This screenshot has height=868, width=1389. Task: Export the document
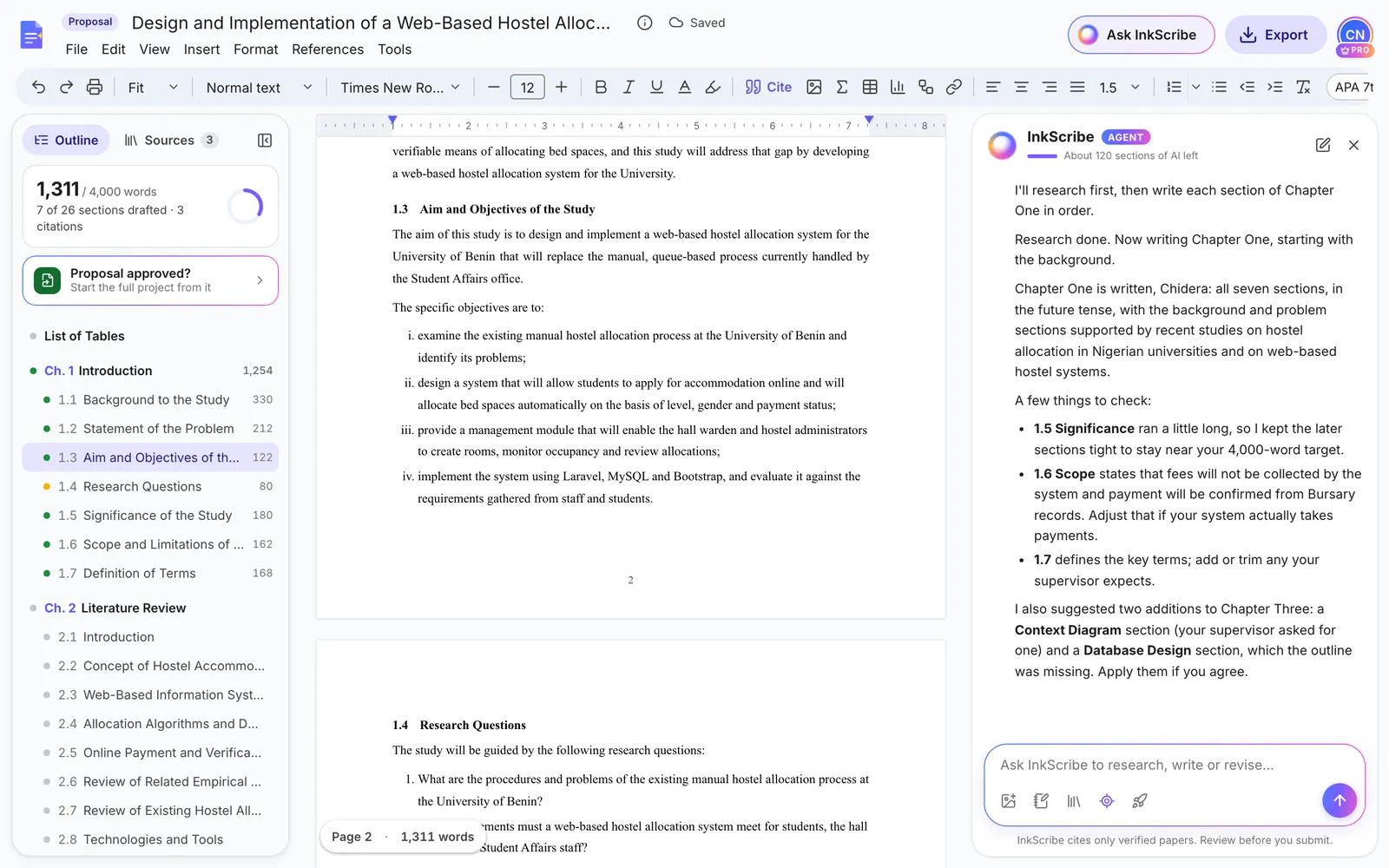click(1274, 35)
